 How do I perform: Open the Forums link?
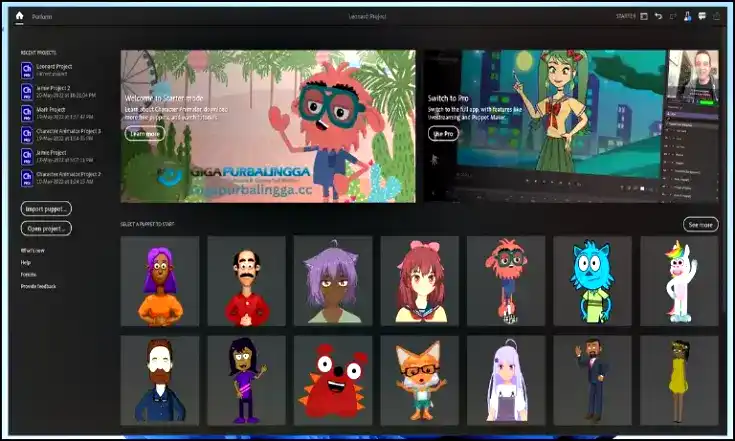pyautogui.click(x=28, y=274)
